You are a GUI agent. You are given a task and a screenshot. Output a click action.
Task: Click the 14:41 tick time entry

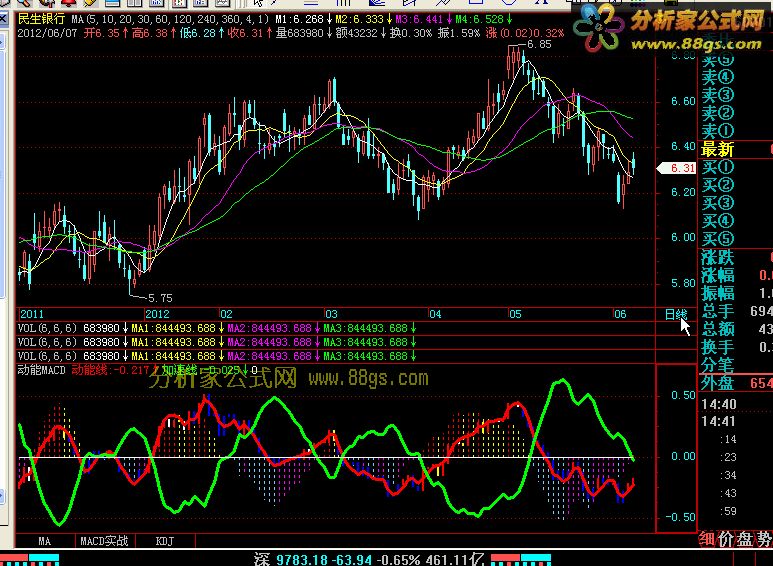point(719,422)
